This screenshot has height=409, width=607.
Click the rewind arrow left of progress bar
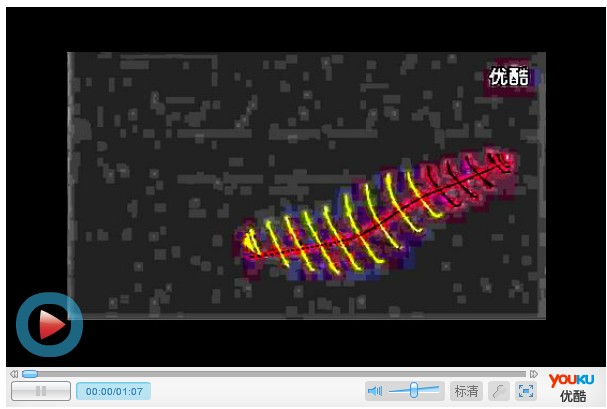(x=14, y=374)
